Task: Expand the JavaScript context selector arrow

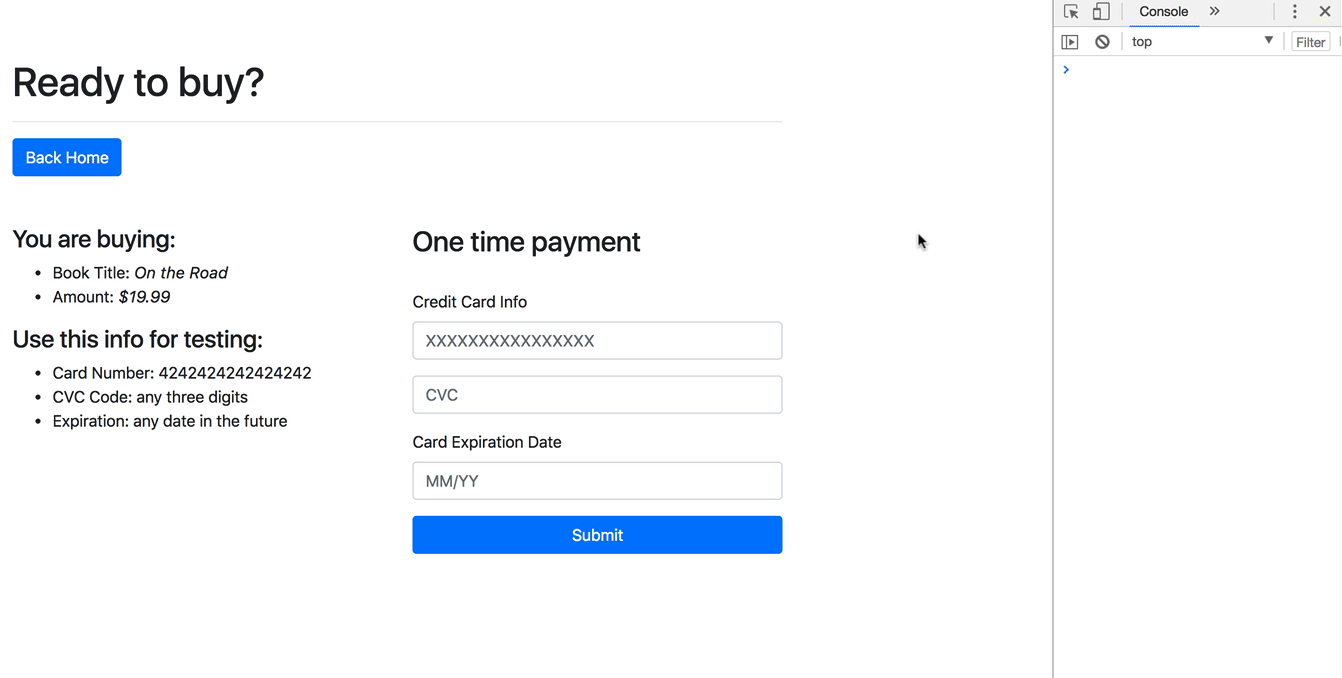Action: (x=1266, y=41)
